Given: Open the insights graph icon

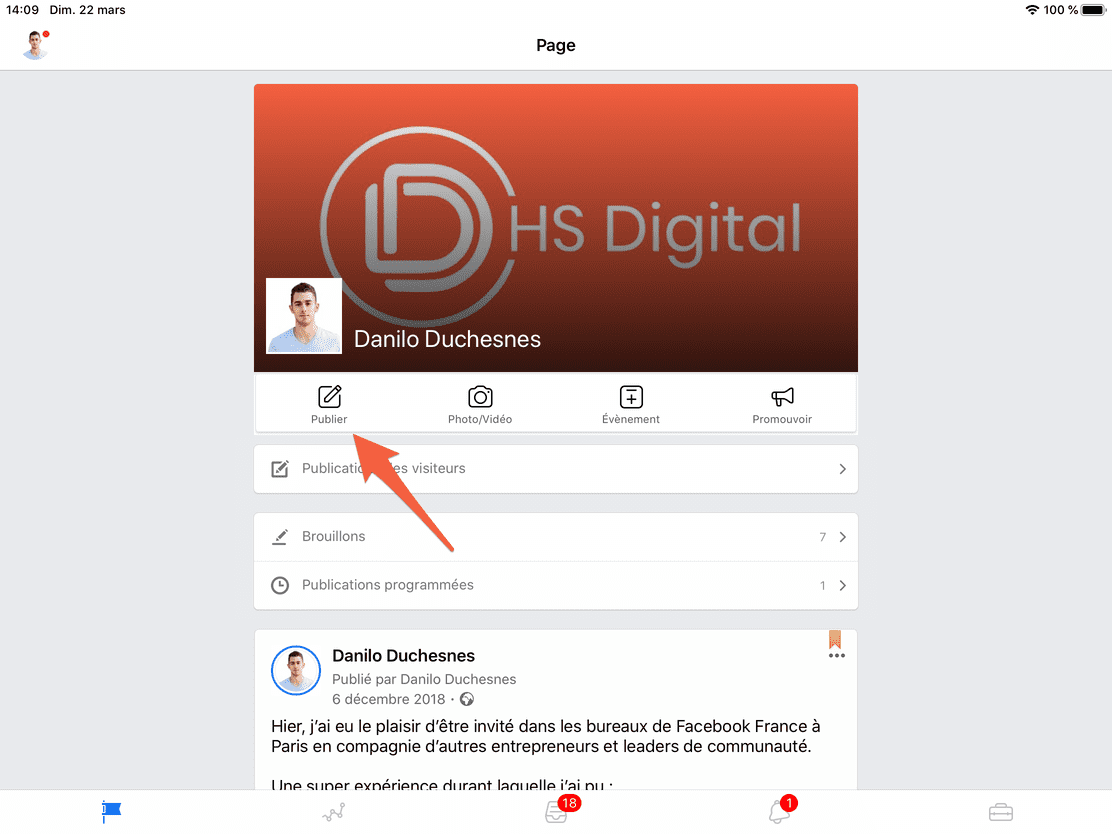Looking at the screenshot, I should tap(334, 812).
